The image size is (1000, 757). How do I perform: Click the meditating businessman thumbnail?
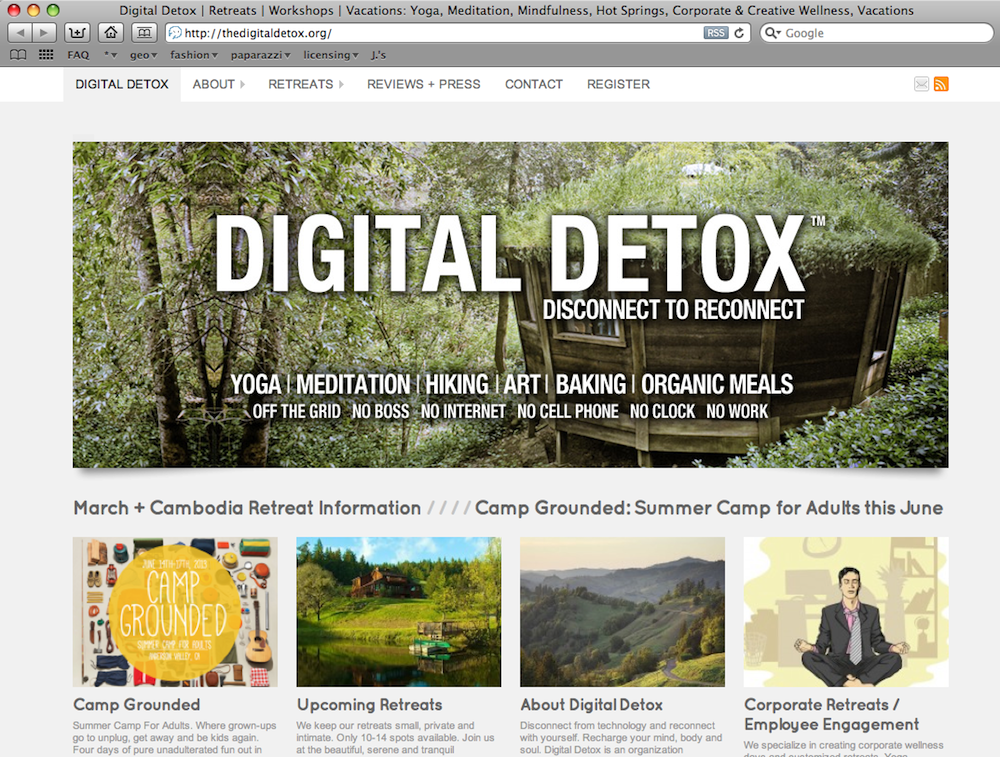[846, 612]
